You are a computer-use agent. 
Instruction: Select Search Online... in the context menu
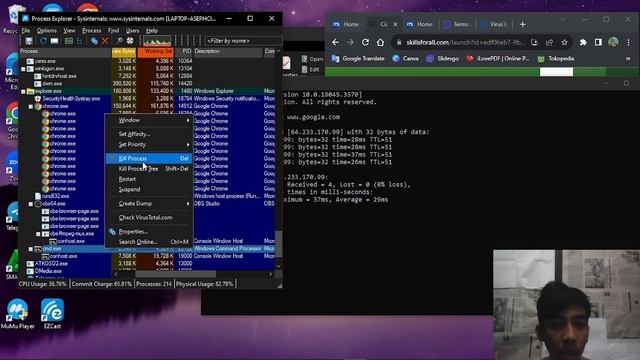point(149,242)
